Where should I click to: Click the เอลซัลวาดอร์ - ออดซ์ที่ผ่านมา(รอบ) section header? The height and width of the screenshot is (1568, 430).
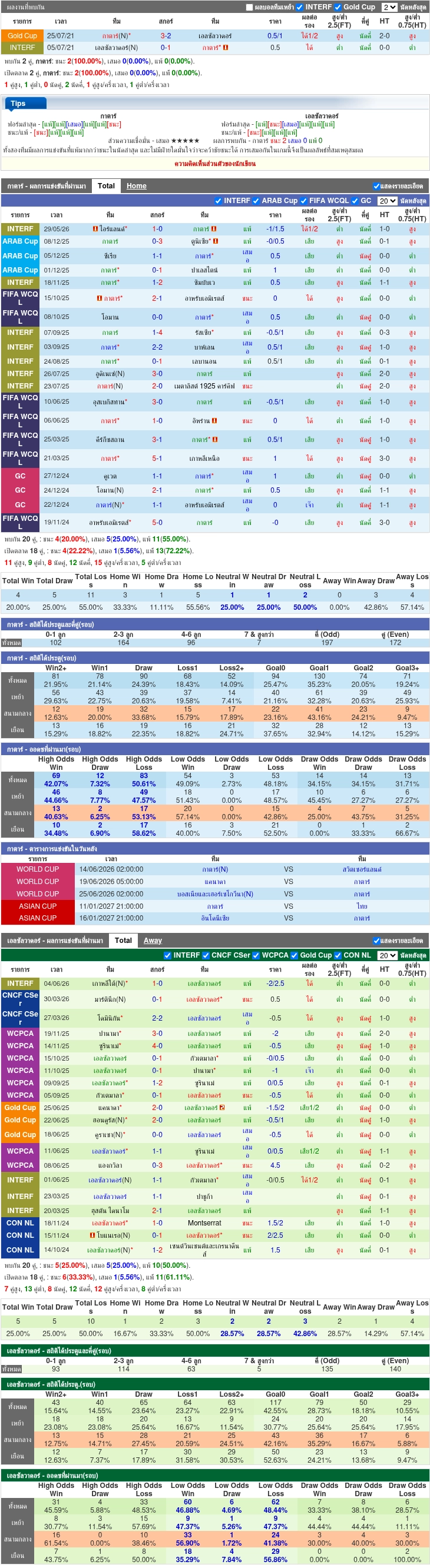215,1476
